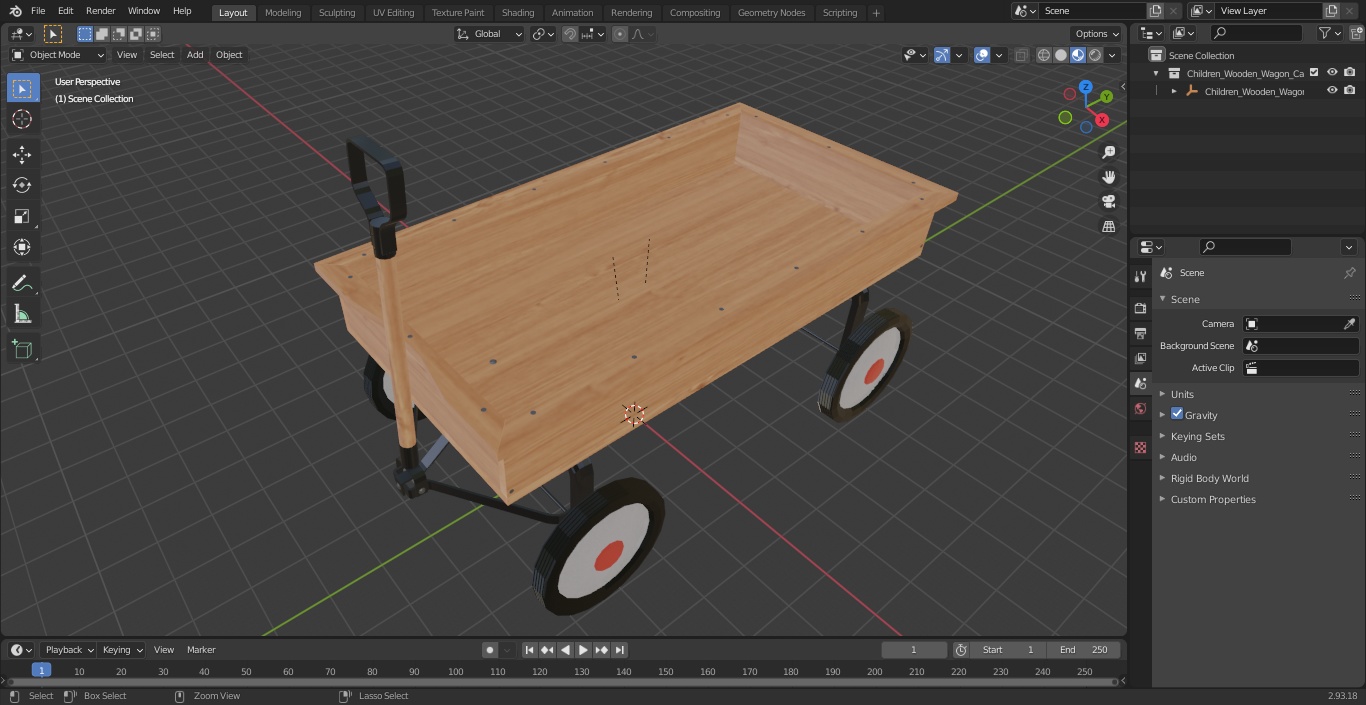
Task: Uncheck Children_Wooden_Wagon_Ca collection exclude checkbox
Action: pyautogui.click(x=1314, y=72)
